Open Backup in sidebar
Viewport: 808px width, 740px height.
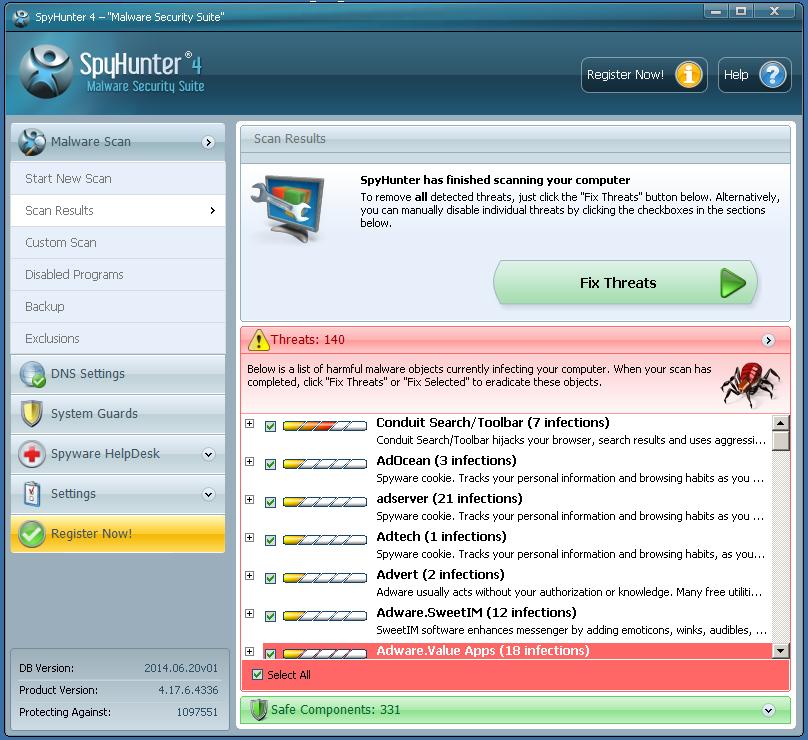[118, 307]
